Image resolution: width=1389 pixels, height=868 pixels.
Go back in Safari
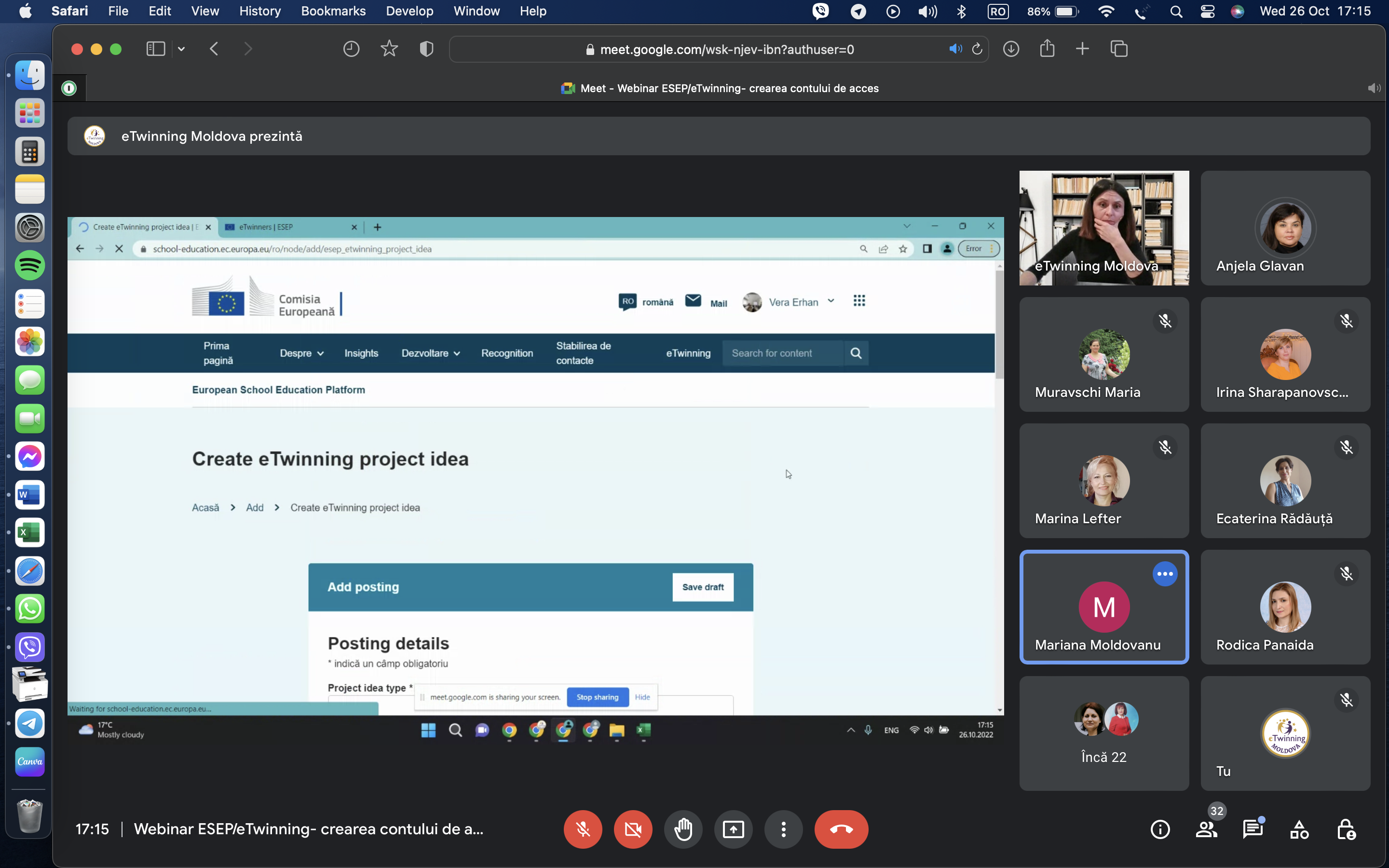tap(214, 49)
